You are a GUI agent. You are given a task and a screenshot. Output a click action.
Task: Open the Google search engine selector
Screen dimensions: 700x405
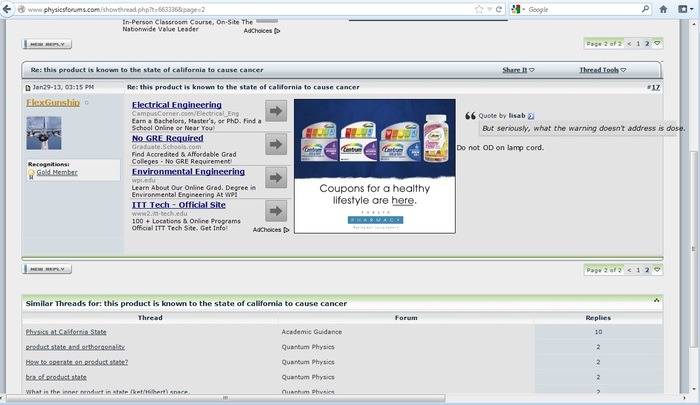(518, 9)
